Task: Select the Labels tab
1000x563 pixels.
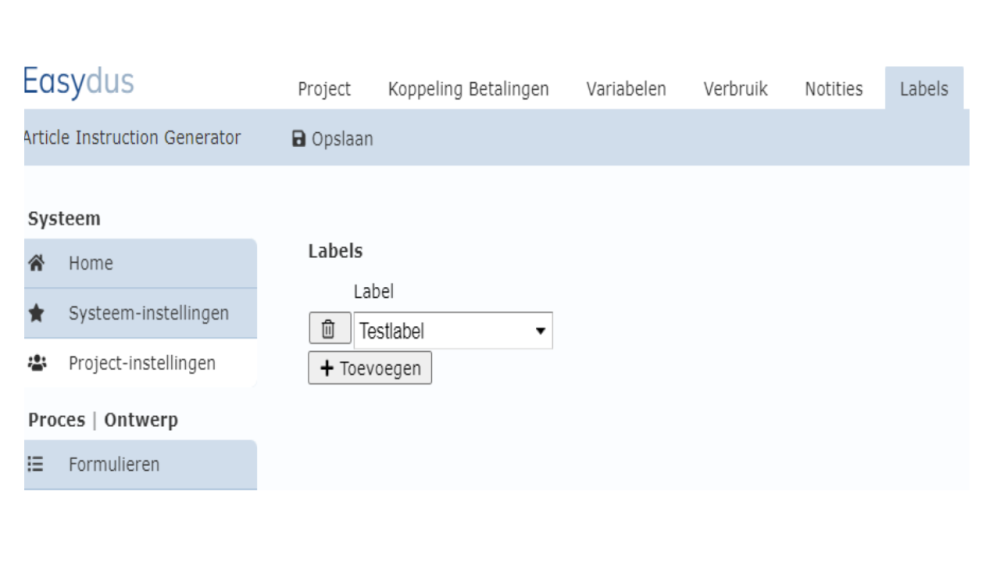Action: tap(923, 89)
